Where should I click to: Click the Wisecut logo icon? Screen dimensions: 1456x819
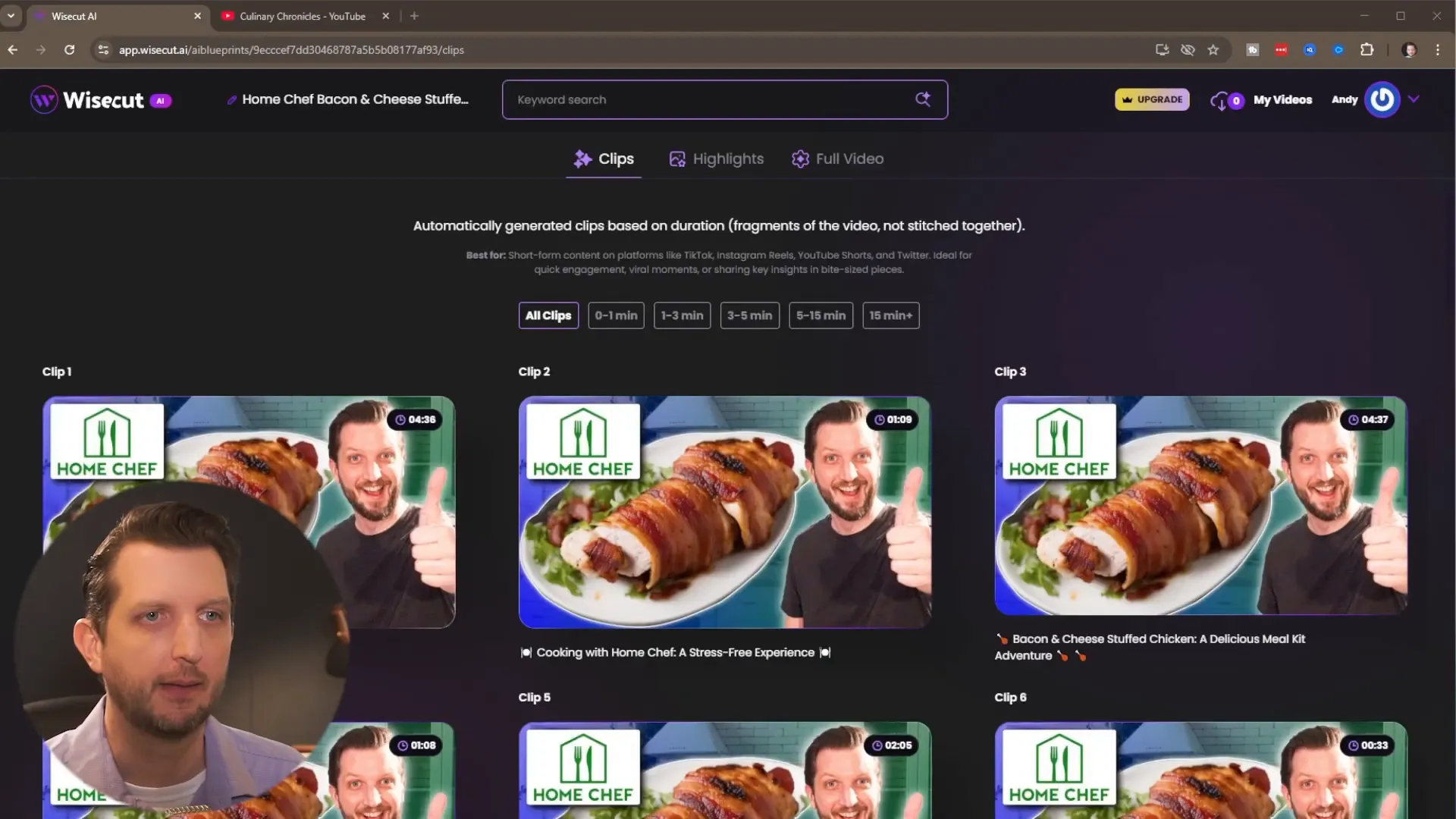(44, 99)
